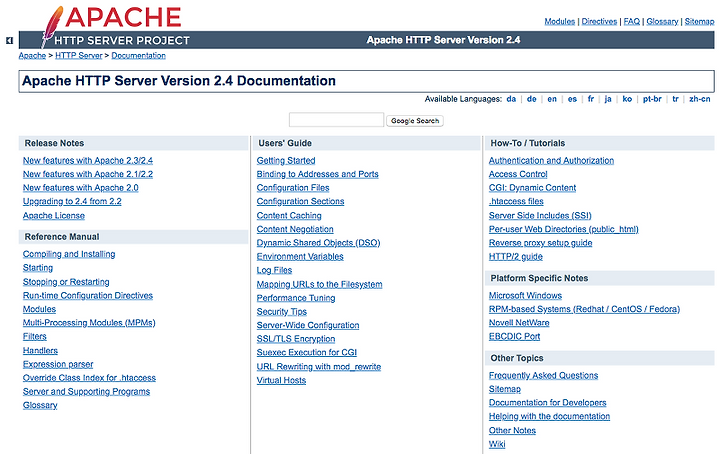The height and width of the screenshot is (454, 720).
Task: Open Microsoft Windows platform notes
Action: [x=525, y=296]
